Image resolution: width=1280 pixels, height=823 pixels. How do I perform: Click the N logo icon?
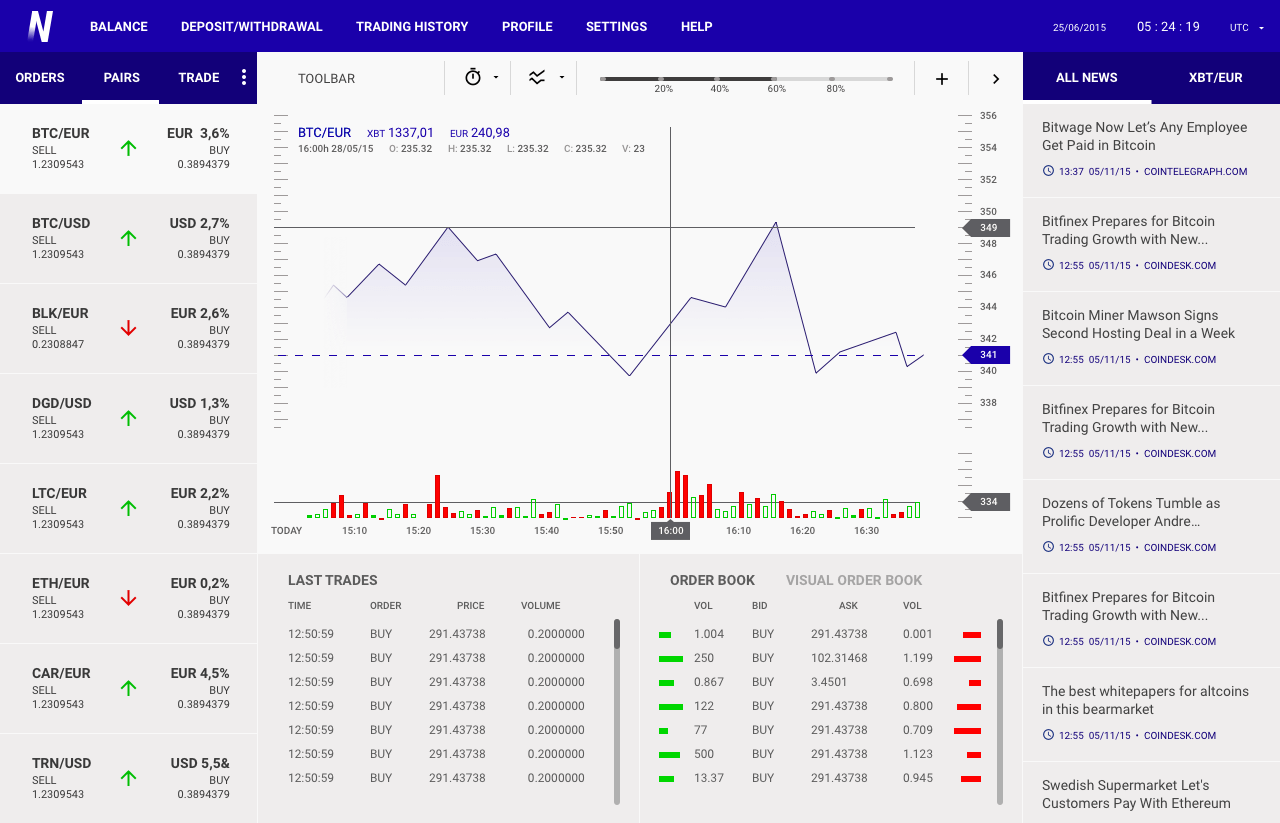pyautogui.click(x=40, y=26)
